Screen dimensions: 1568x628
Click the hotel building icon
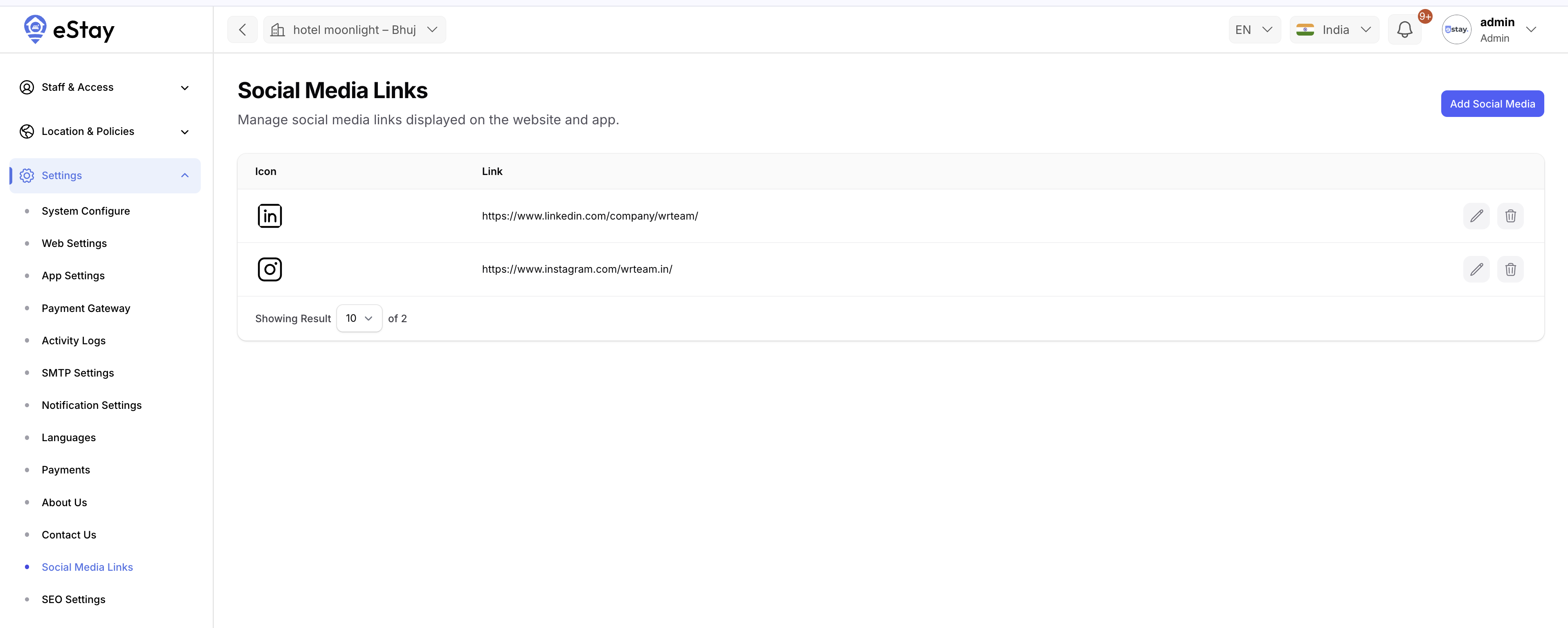pyautogui.click(x=278, y=30)
